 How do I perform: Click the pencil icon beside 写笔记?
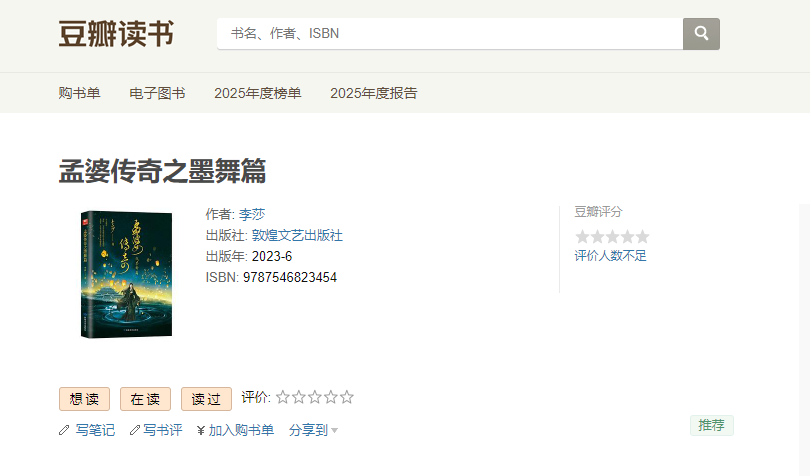click(64, 430)
